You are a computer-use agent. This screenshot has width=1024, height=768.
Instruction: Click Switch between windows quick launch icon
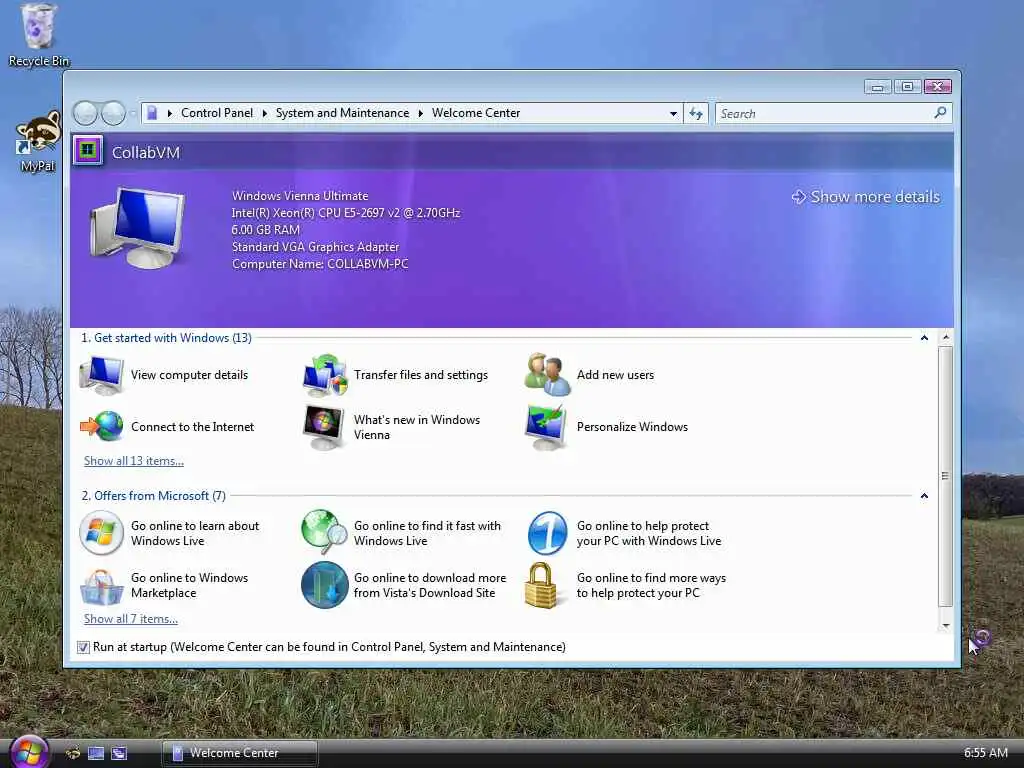(x=119, y=753)
